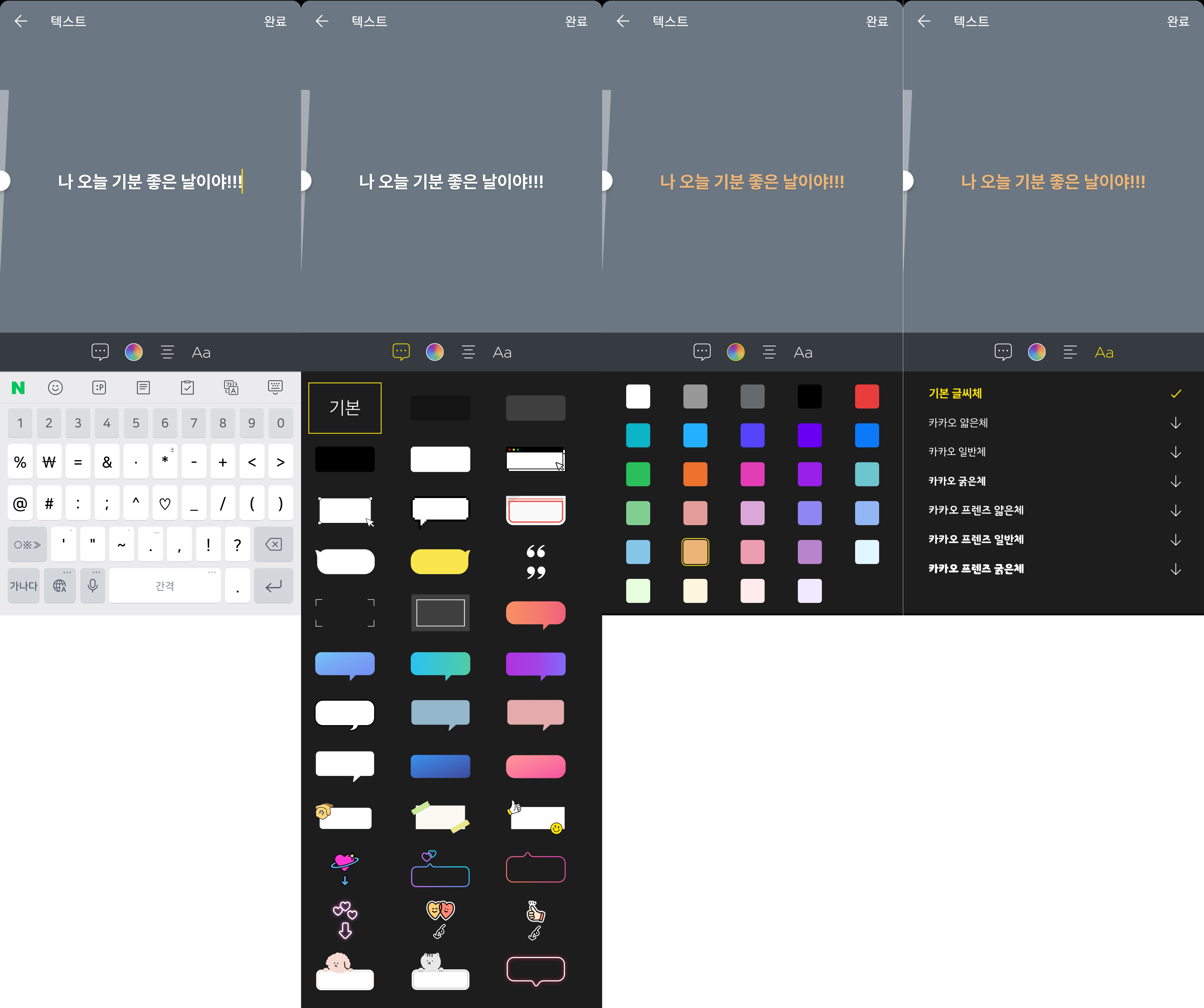
Task: Go back from the keyboard text screen
Action: click(21, 21)
